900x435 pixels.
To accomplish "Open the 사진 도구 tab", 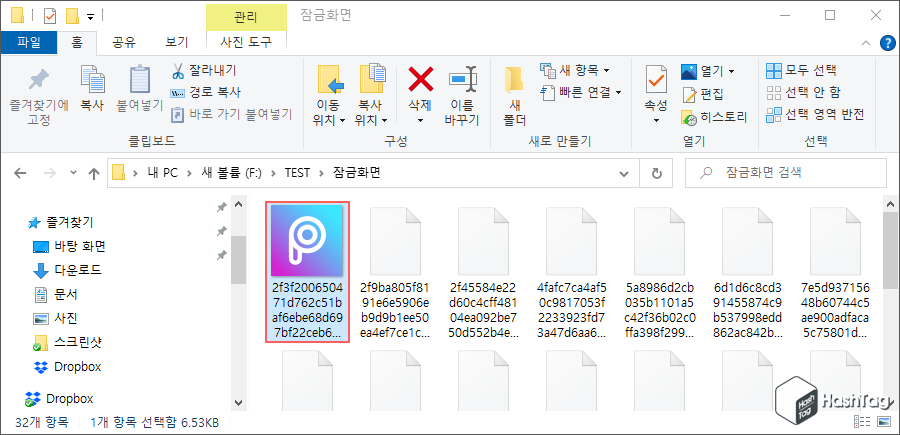I will (246, 42).
